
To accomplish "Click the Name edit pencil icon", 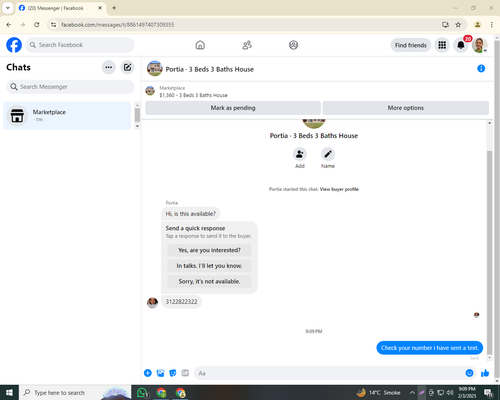I will click(x=328, y=154).
